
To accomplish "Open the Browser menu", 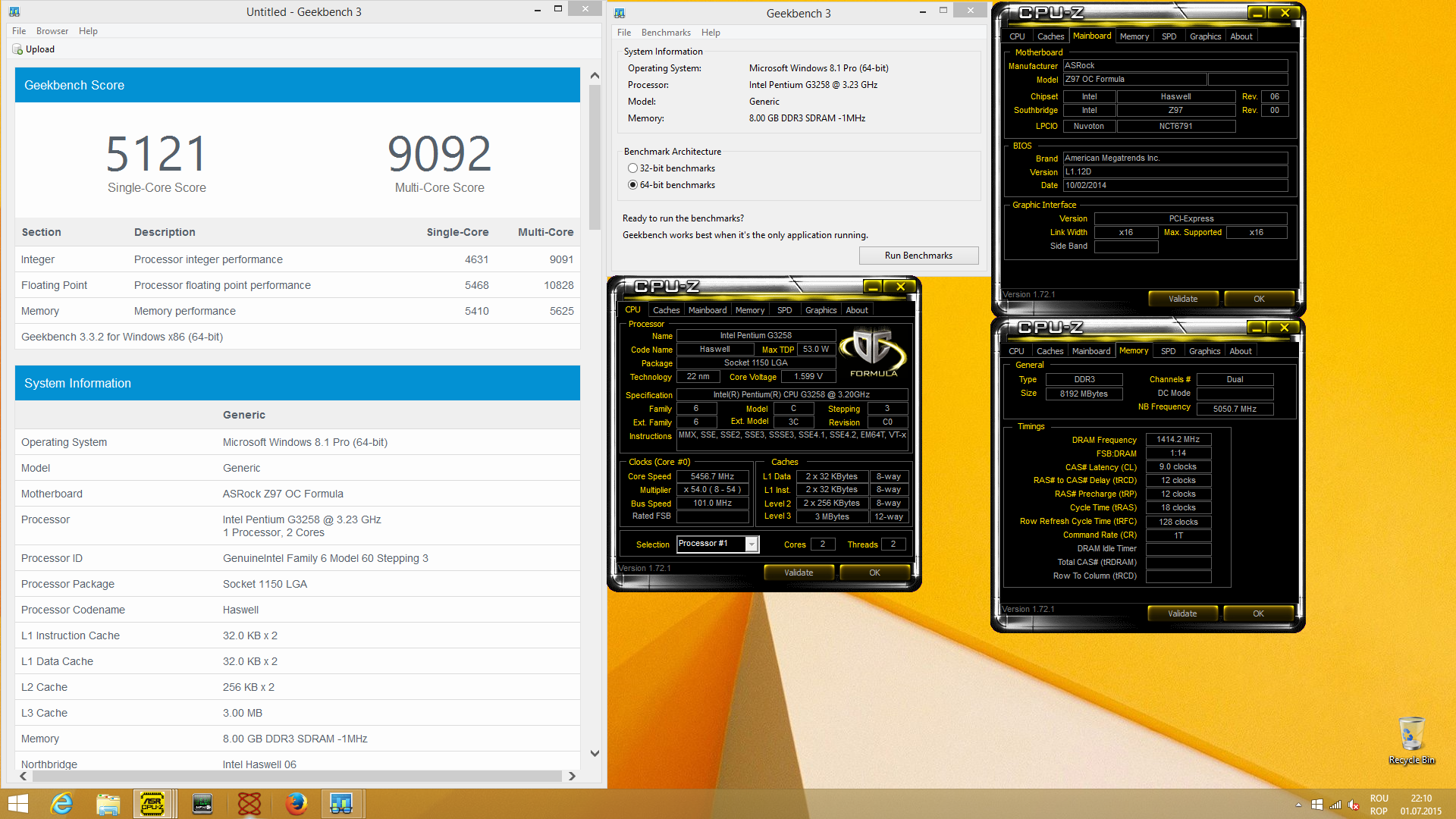I will 52,31.
